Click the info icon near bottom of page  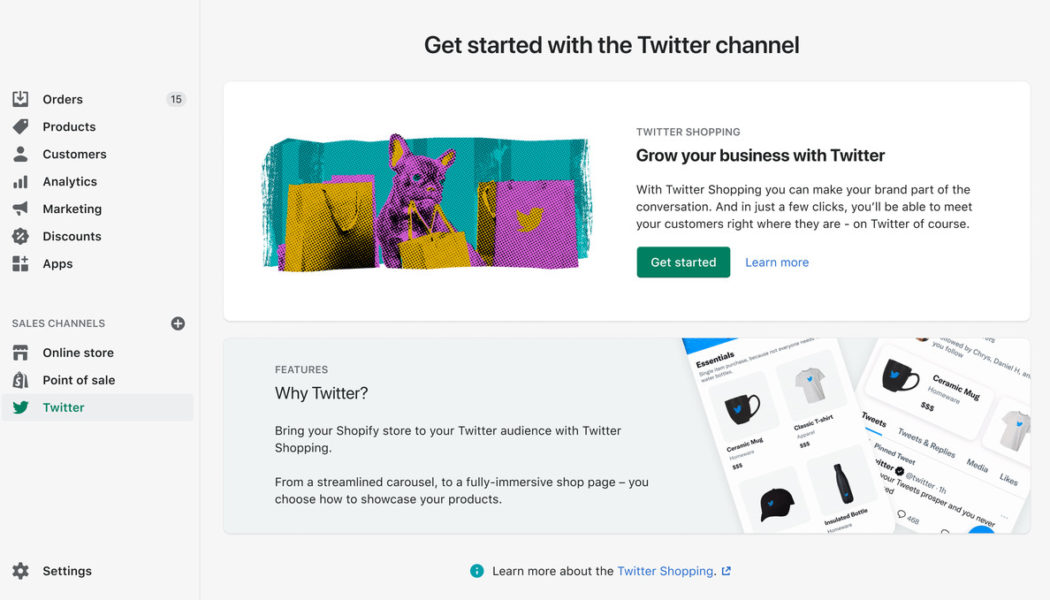pos(477,570)
